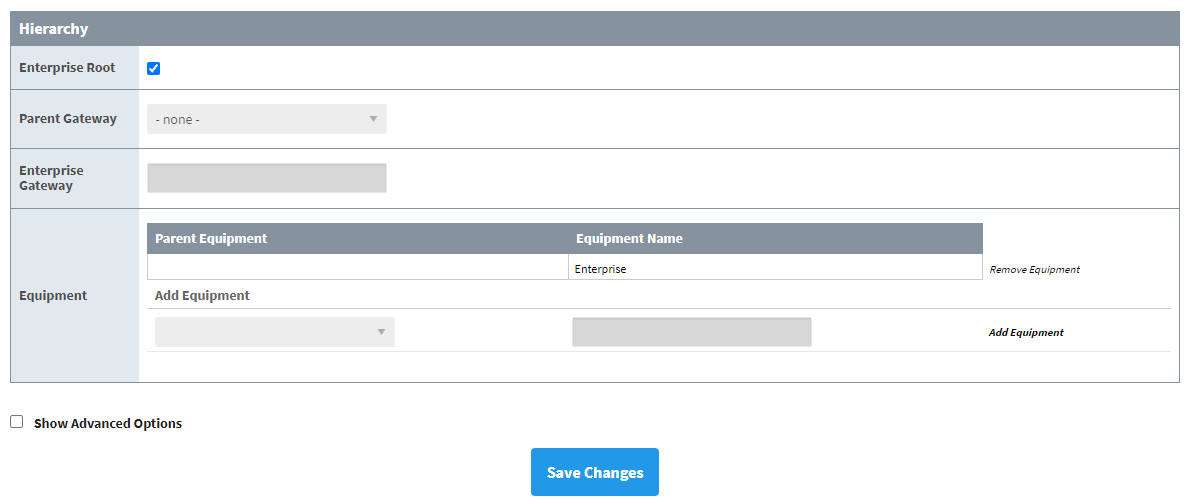Image resolution: width=1187 pixels, height=502 pixels.
Task: Click the Equipment Name column header
Action: [629, 238]
